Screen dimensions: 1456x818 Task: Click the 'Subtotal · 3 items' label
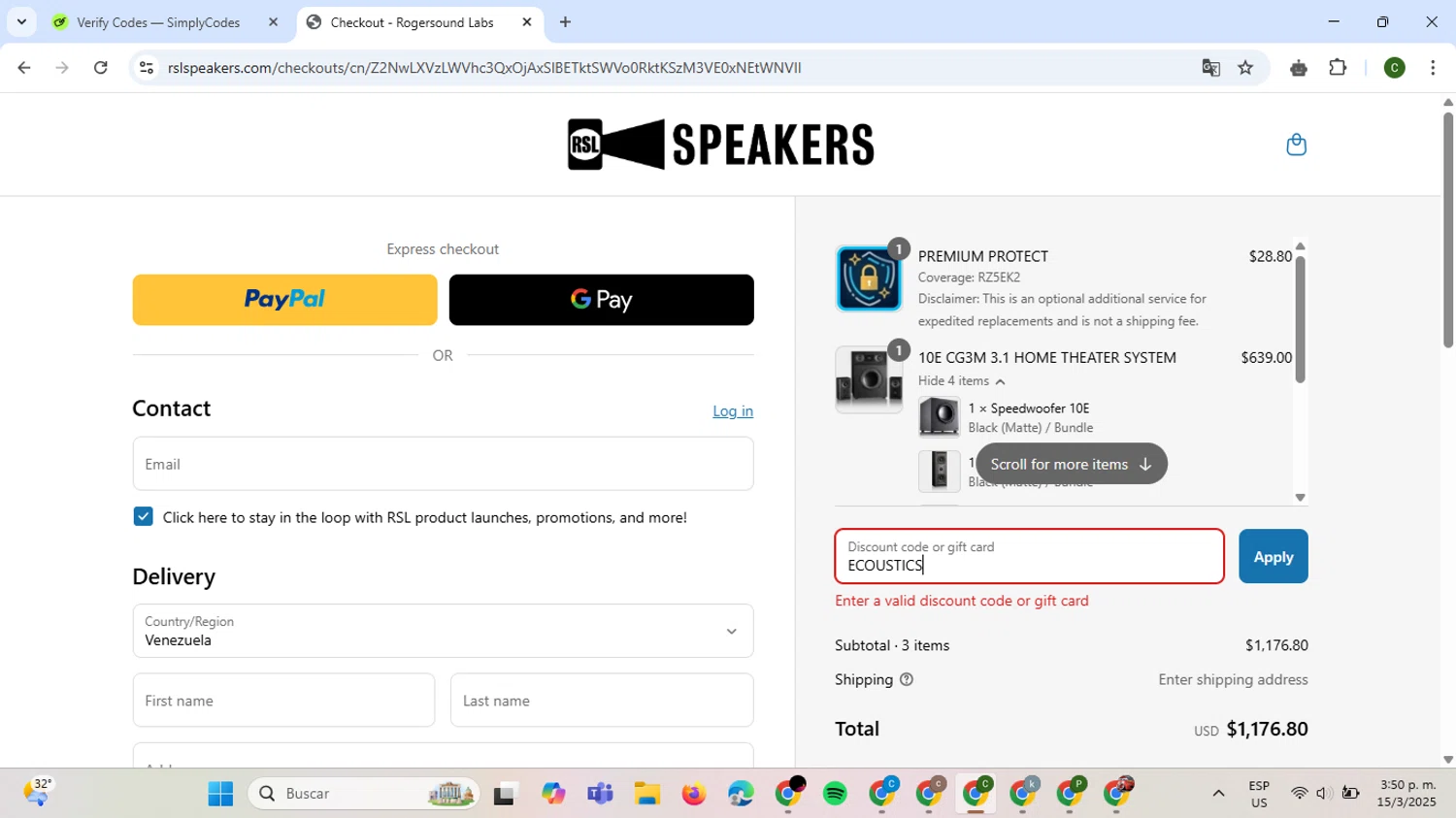pos(892,645)
